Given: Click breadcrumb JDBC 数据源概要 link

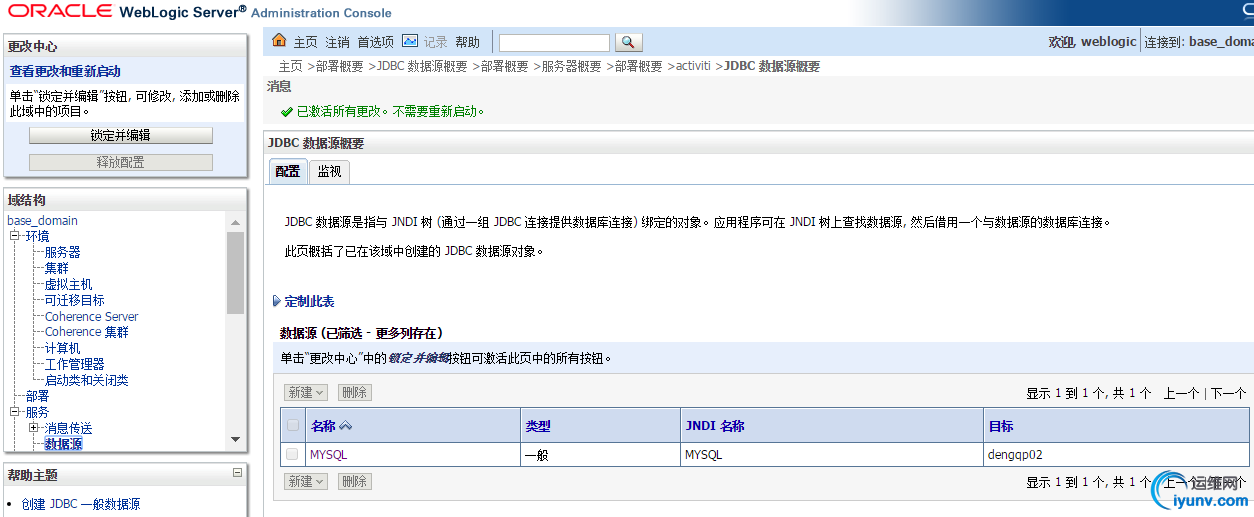Looking at the screenshot, I should pos(422,66).
